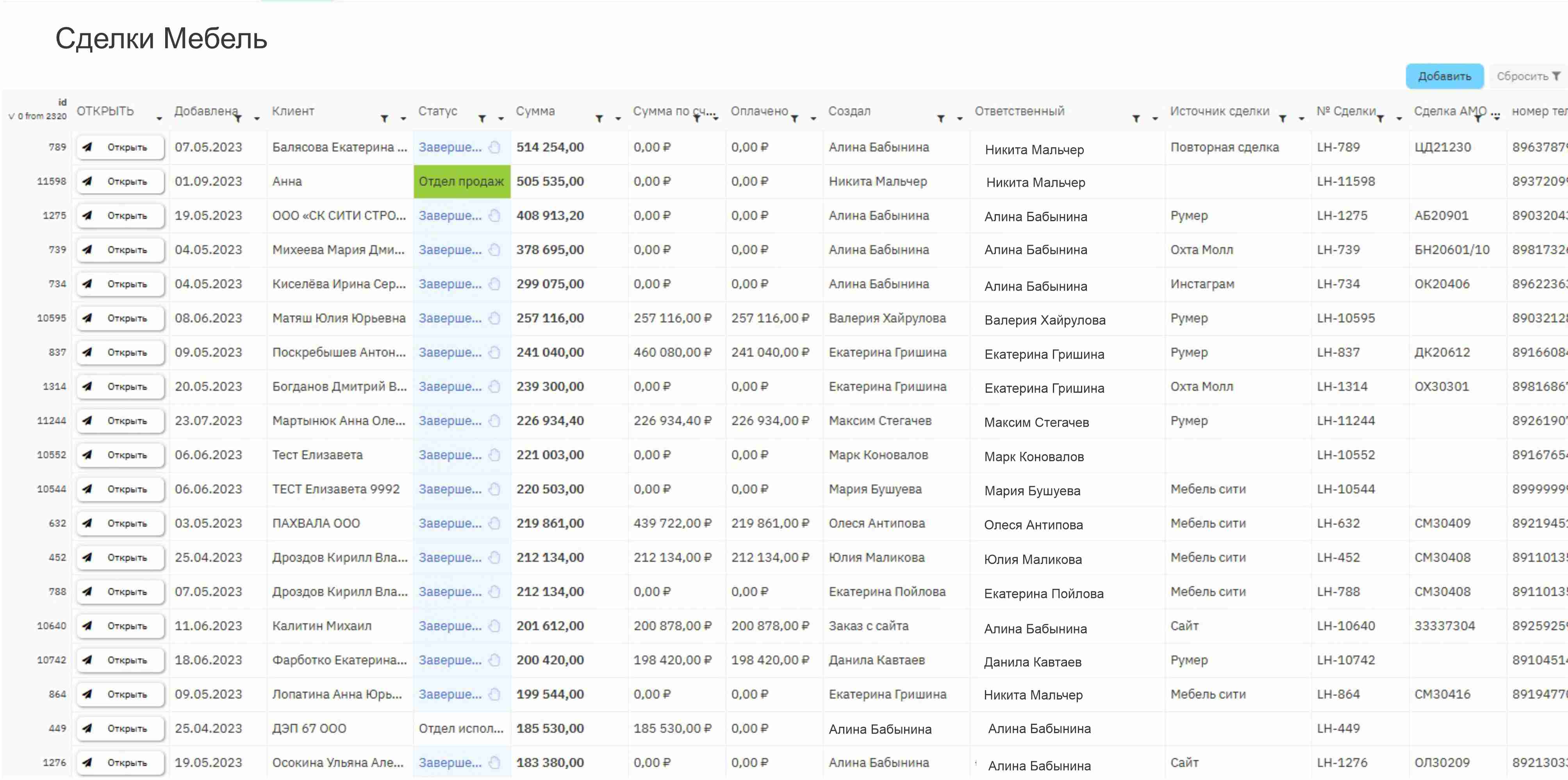Click hand icon in status of deal 734

[x=495, y=284]
